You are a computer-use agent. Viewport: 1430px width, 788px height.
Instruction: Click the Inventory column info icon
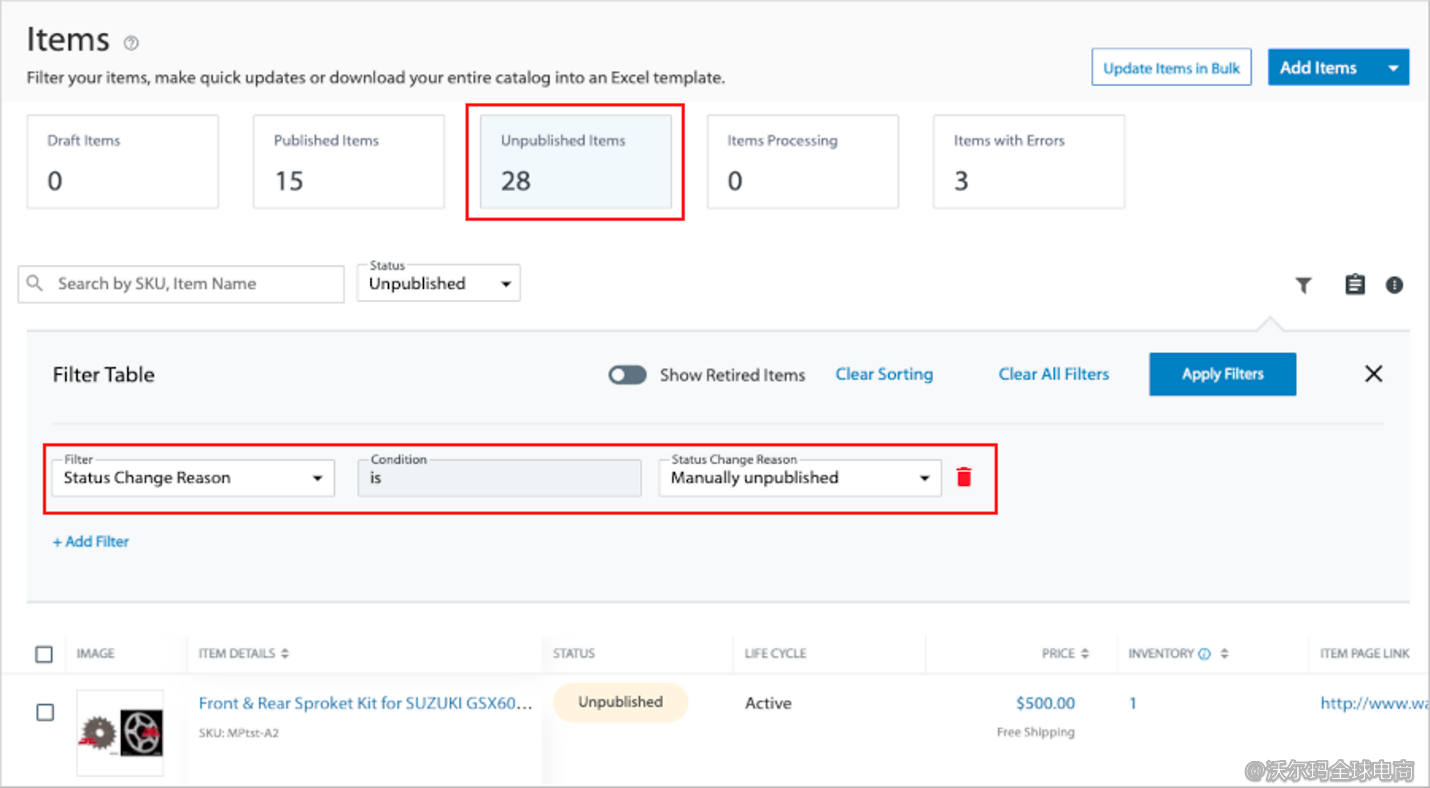point(1204,654)
